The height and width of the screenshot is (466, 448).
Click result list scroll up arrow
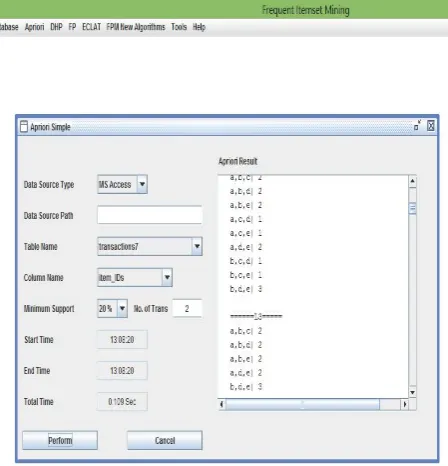pyautogui.click(x=412, y=181)
